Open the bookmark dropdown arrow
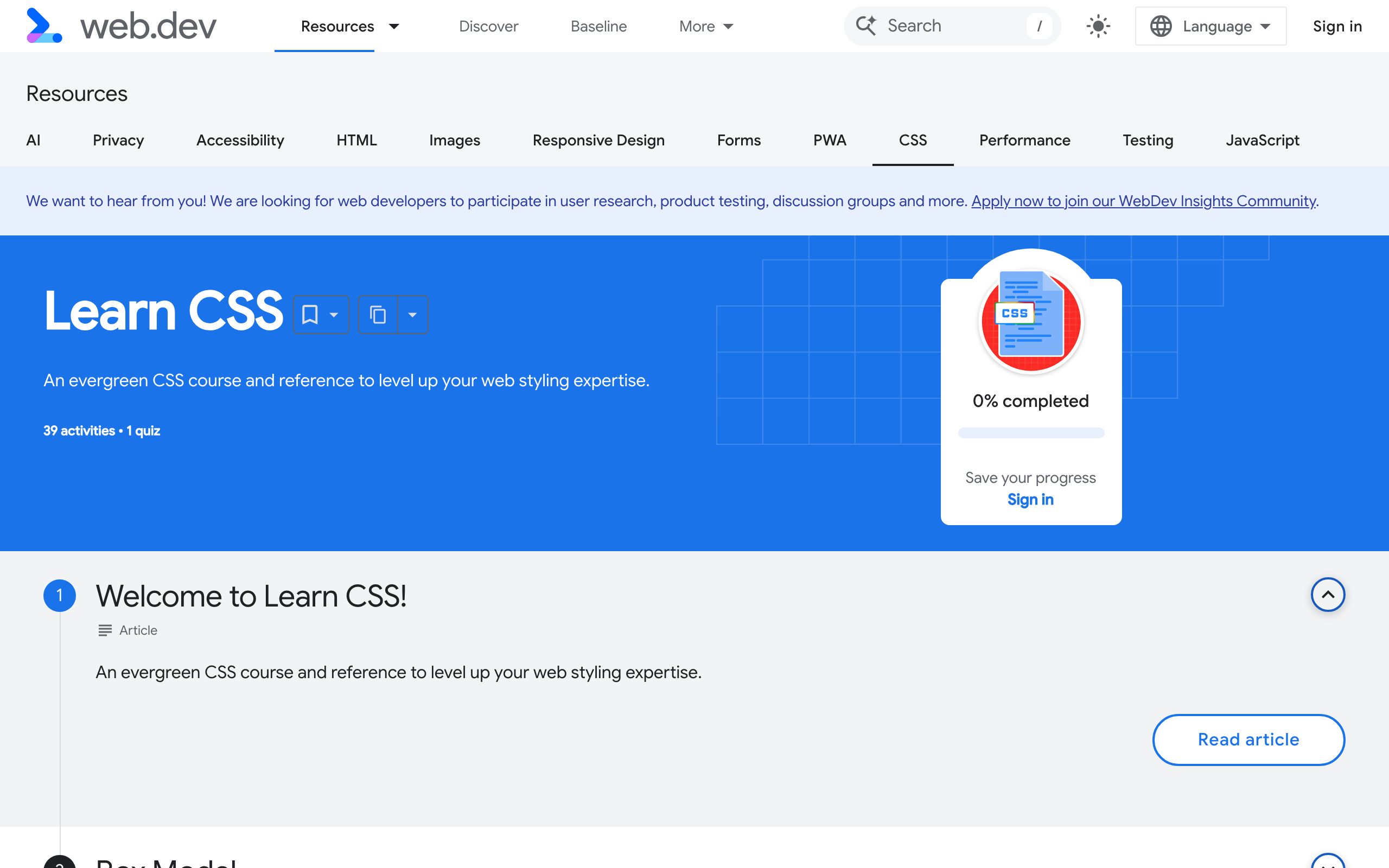The height and width of the screenshot is (868, 1389). (x=334, y=315)
